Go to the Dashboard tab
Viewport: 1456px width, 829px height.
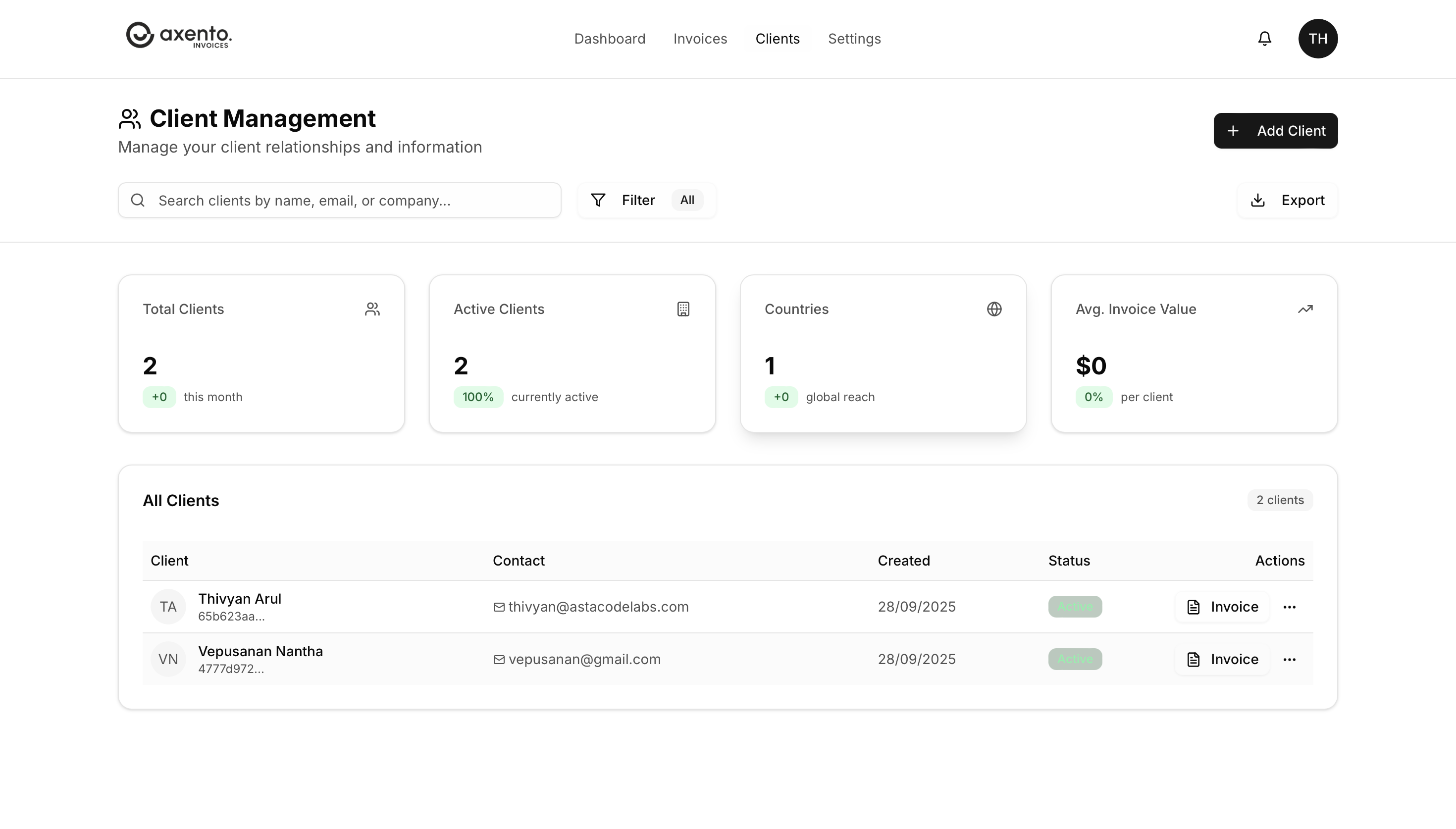point(610,39)
